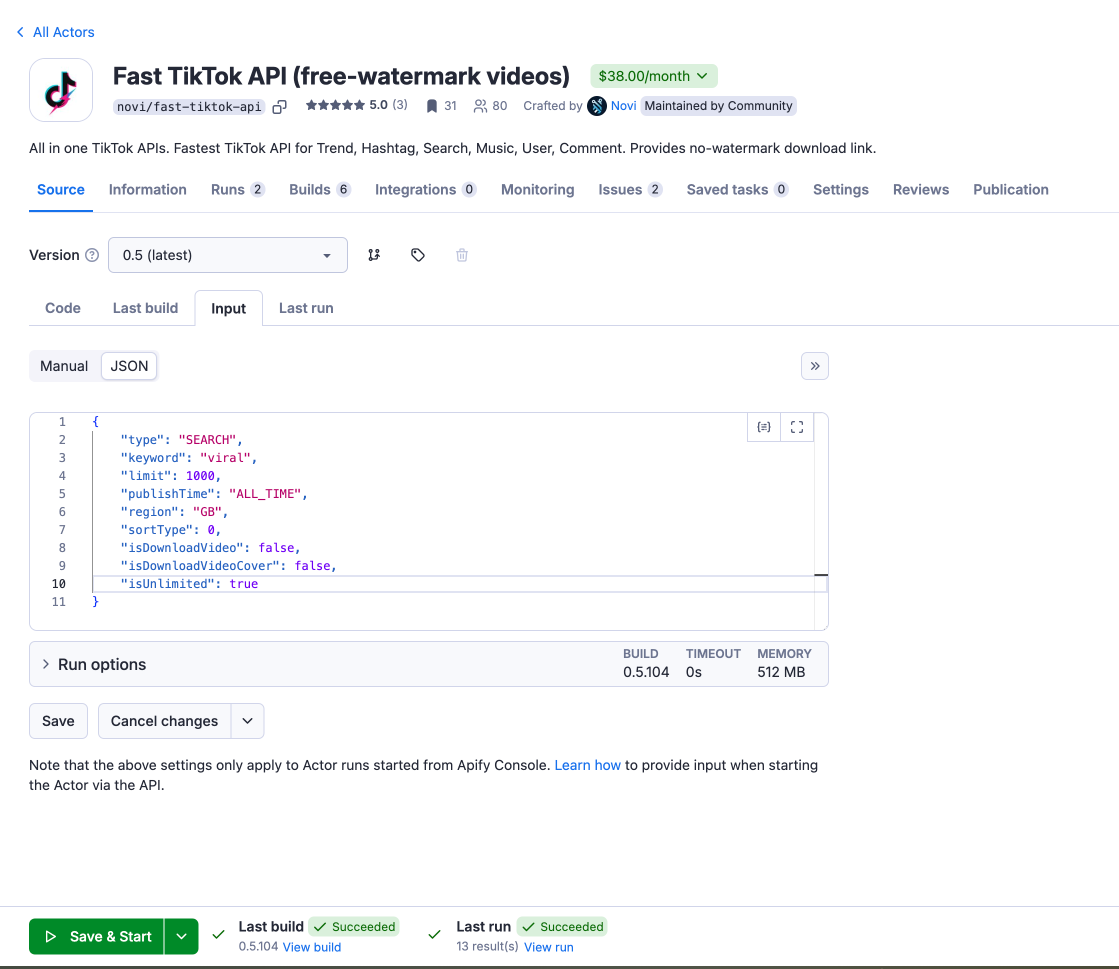The height and width of the screenshot is (969, 1119).
Task: Open the Cancel changes dropdown arrow
Action: [x=248, y=721]
